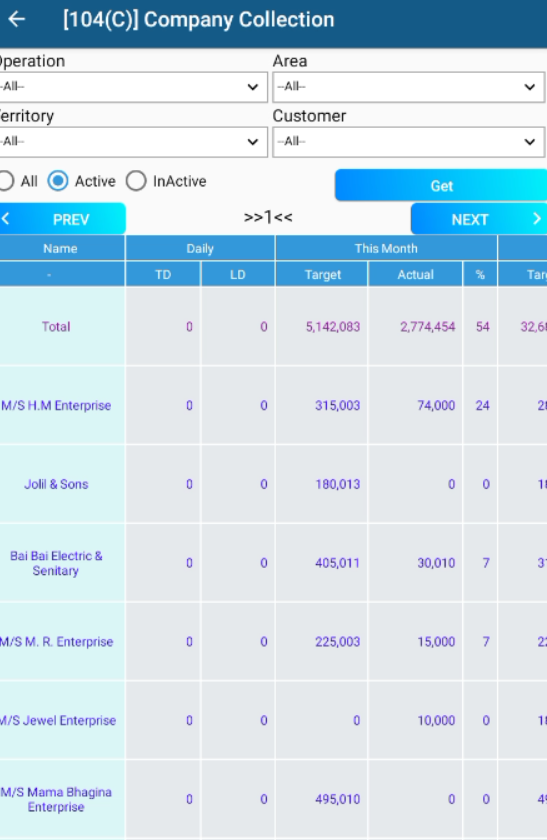Select the M/S H.M Enterprise row name

point(56,406)
